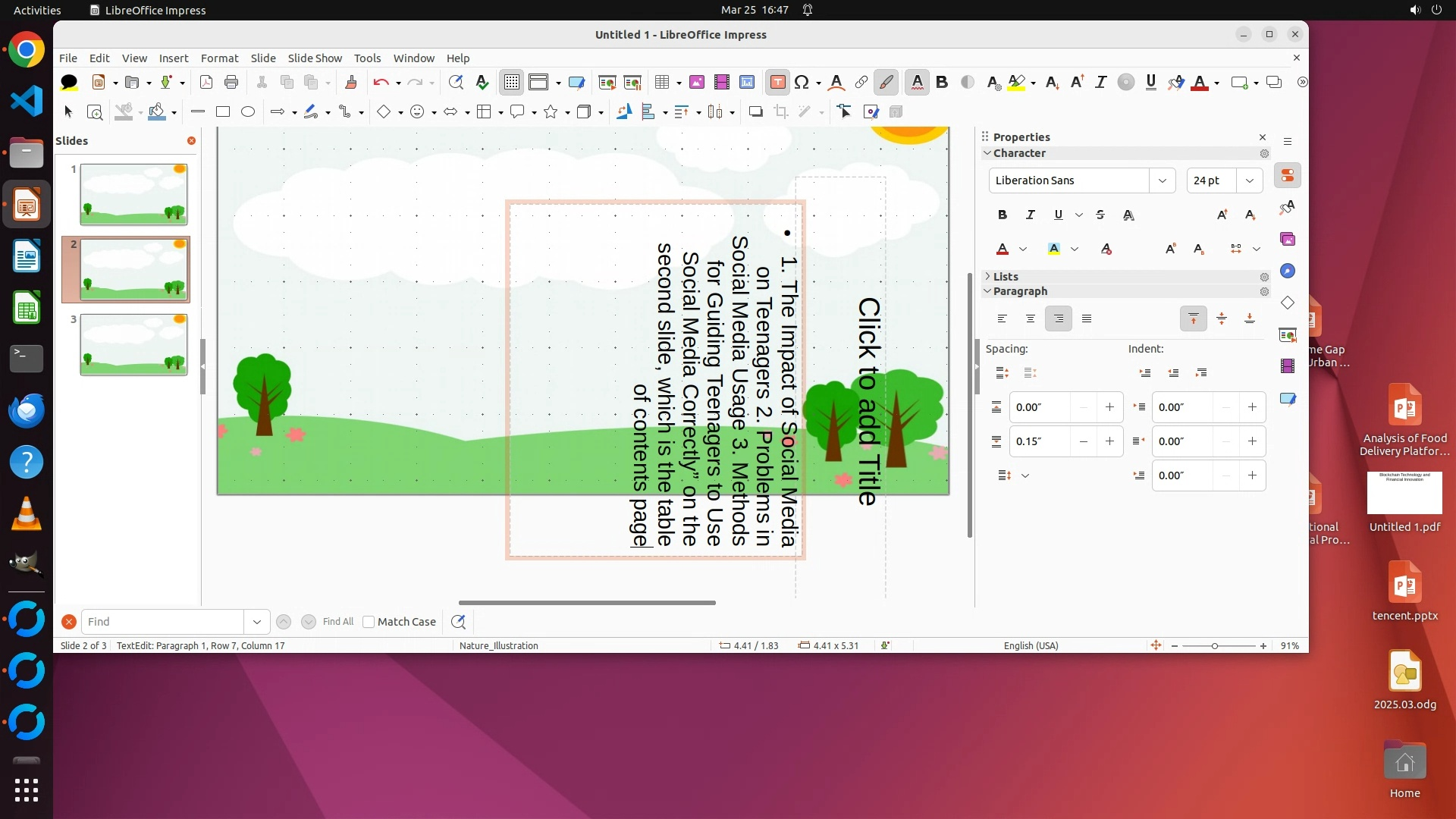Open the Slide Show menu
The width and height of the screenshot is (1456, 819).
(x=315, y=58)
